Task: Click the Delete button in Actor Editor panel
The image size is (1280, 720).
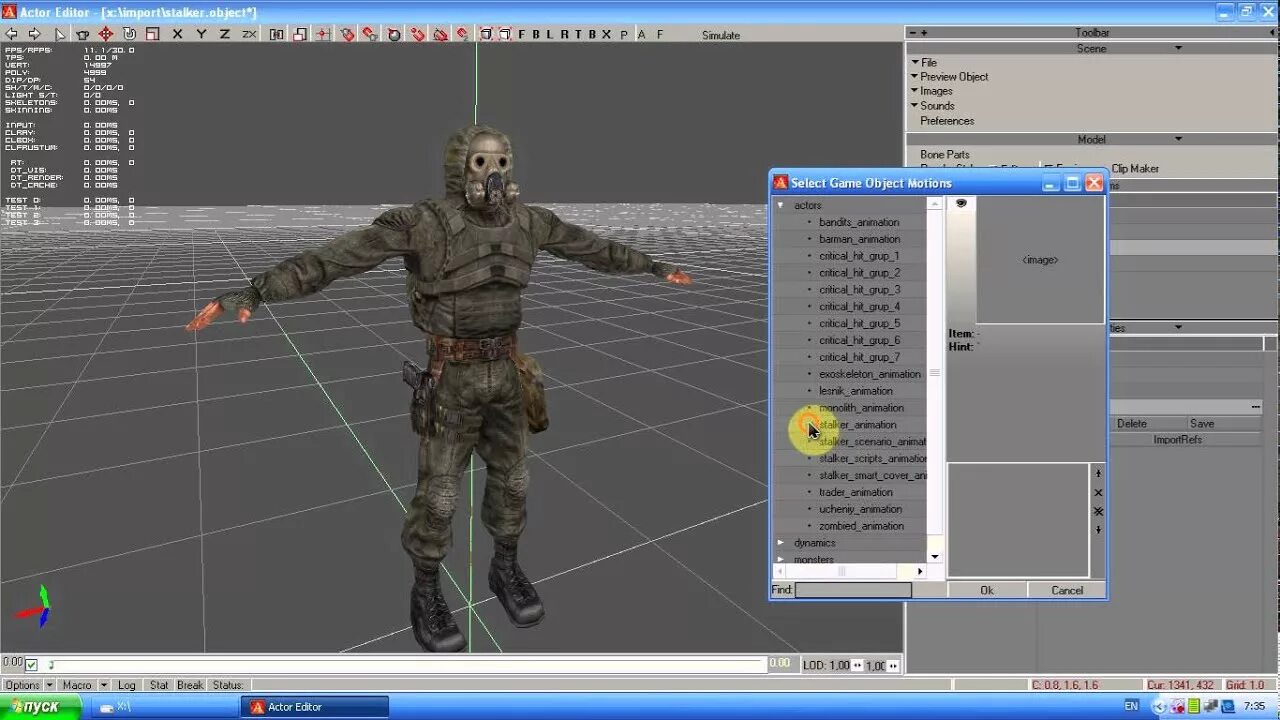Action: [x=1132, y=423]
